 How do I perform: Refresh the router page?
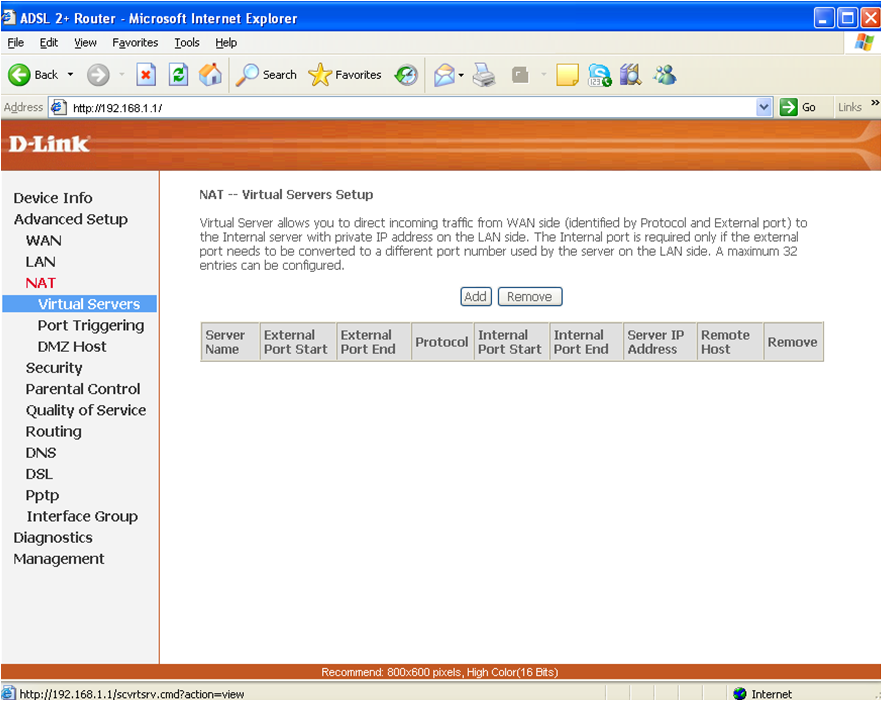coord(178,75)
